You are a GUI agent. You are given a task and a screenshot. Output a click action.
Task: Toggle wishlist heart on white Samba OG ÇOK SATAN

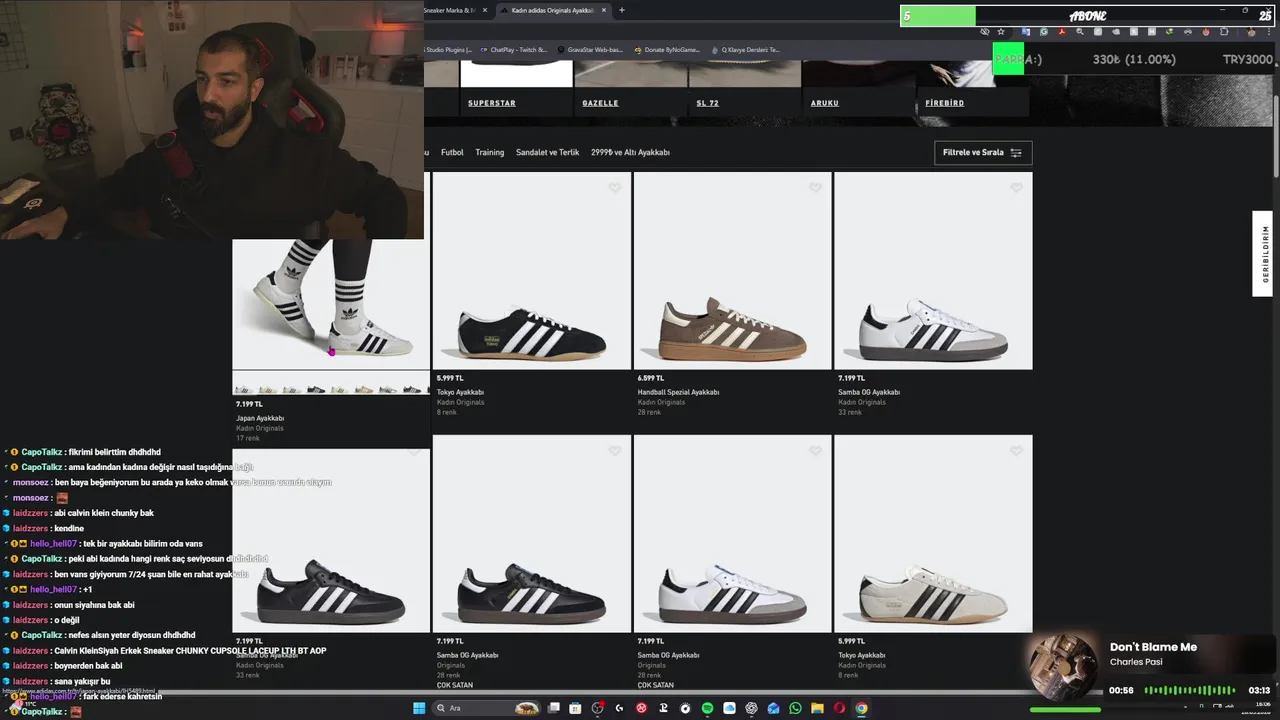point(815,451)
